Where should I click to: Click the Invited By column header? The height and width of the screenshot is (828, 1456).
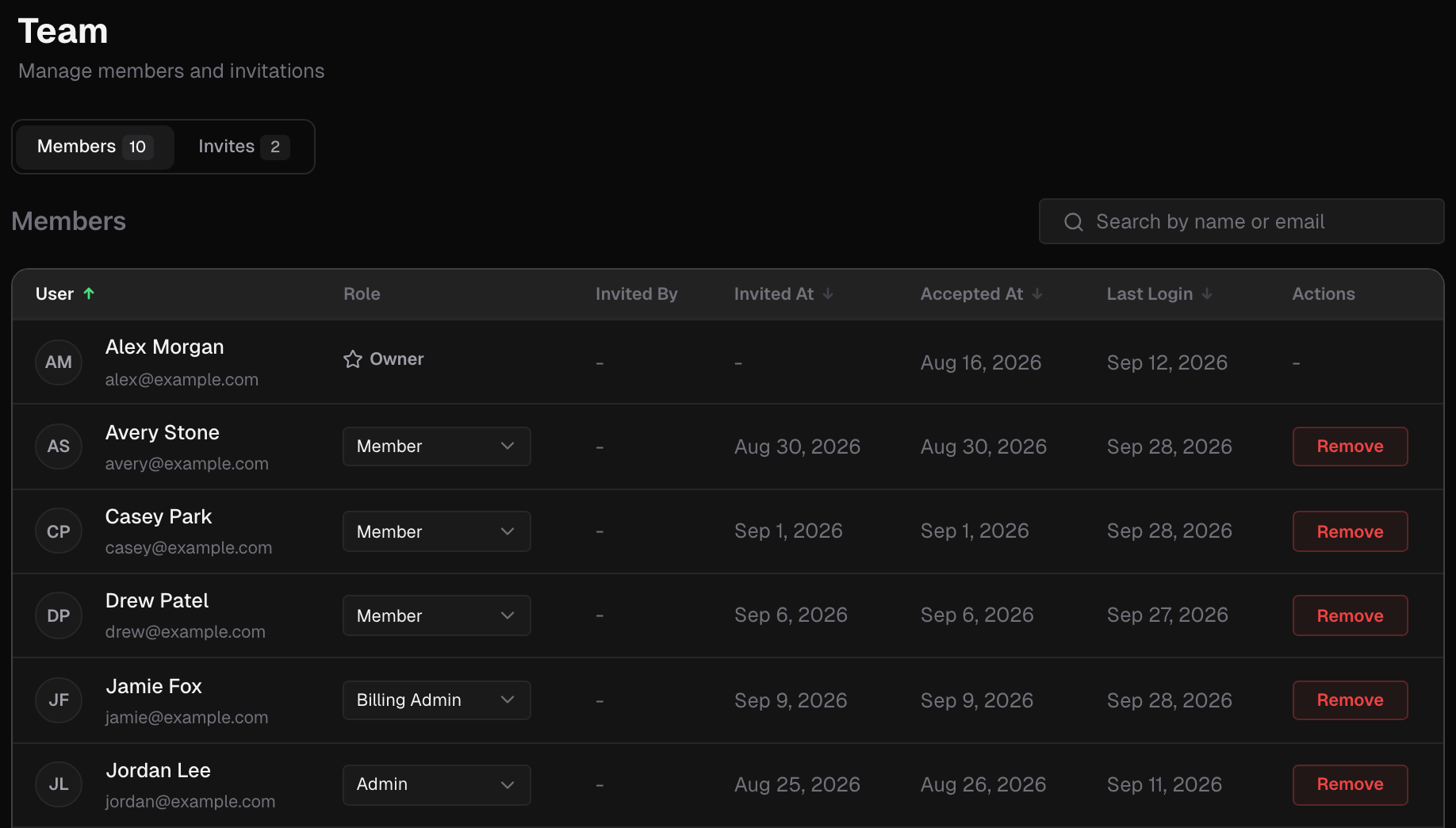tap(637, 293)
